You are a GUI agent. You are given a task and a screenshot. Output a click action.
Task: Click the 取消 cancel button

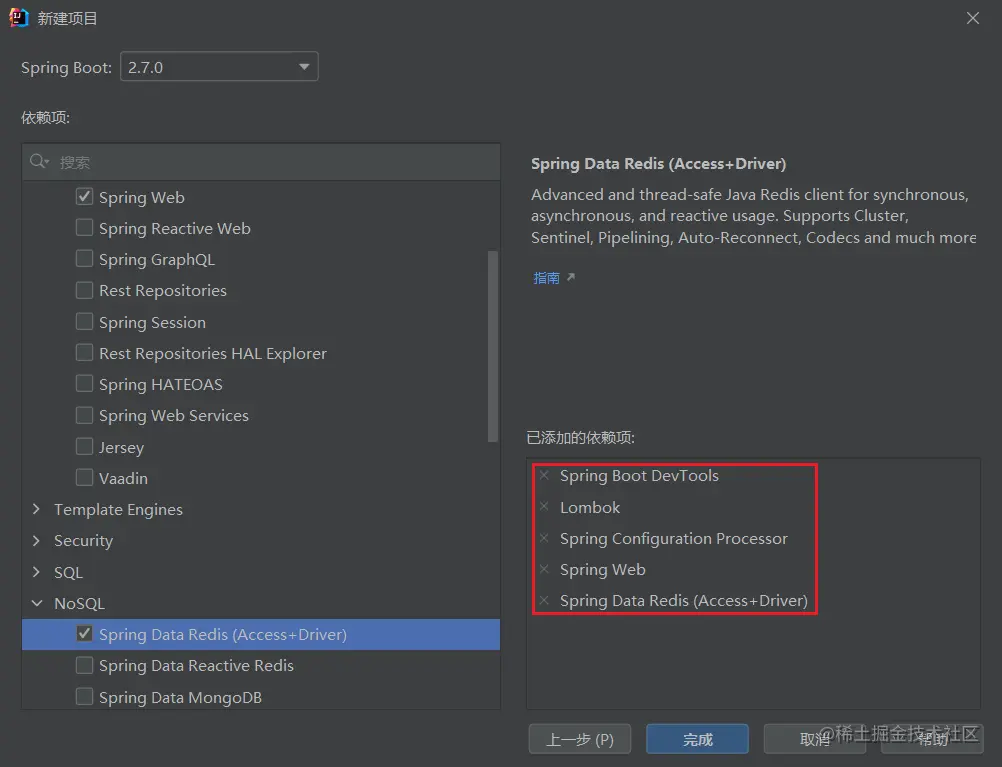pos(815,739)
